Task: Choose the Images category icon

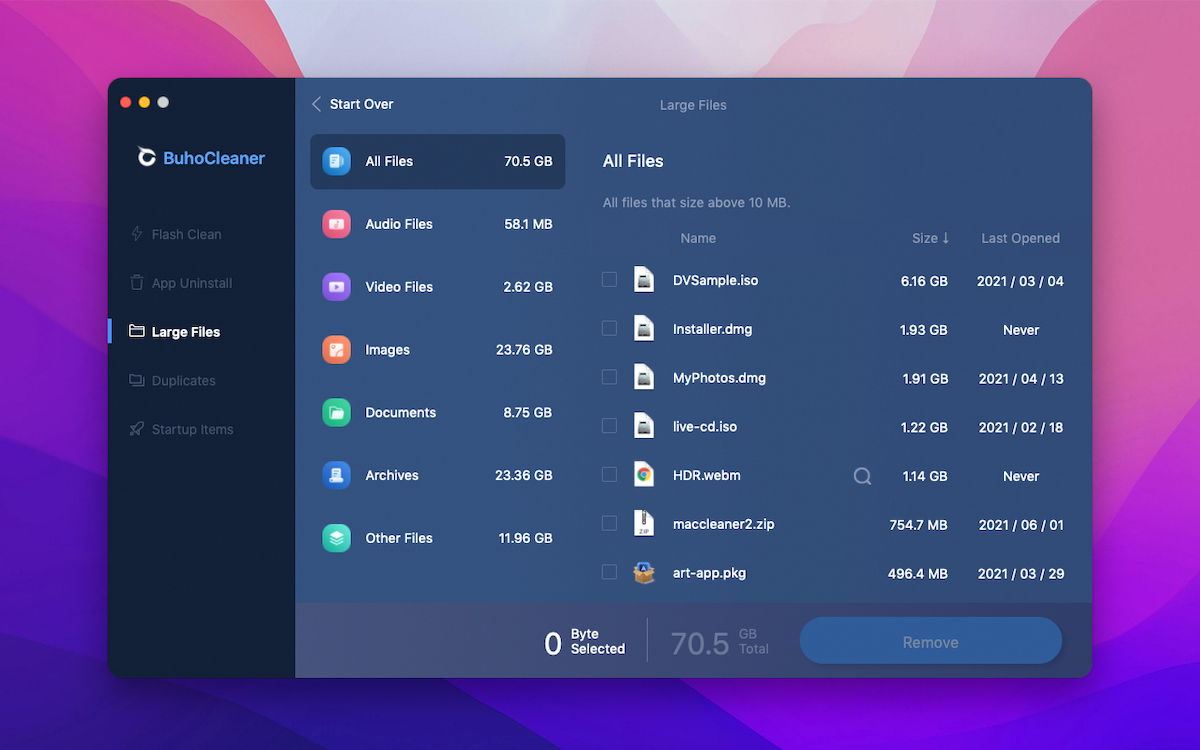Action: click(x=336, y=350)
